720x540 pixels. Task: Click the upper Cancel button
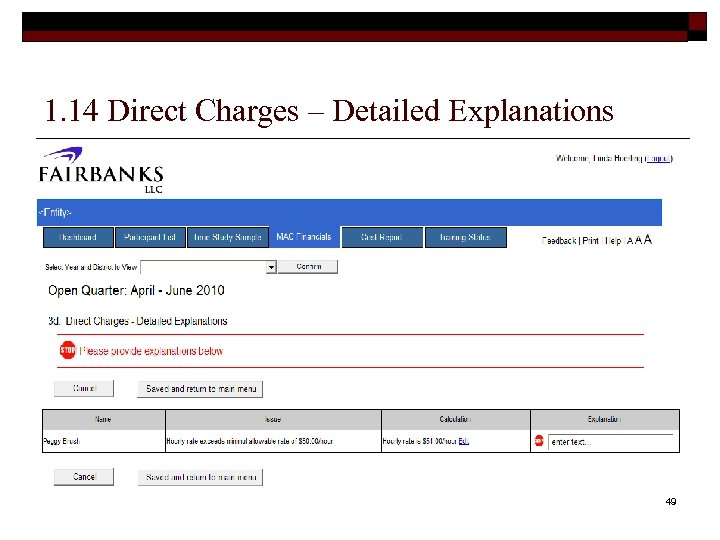click(x=84, y=388)
